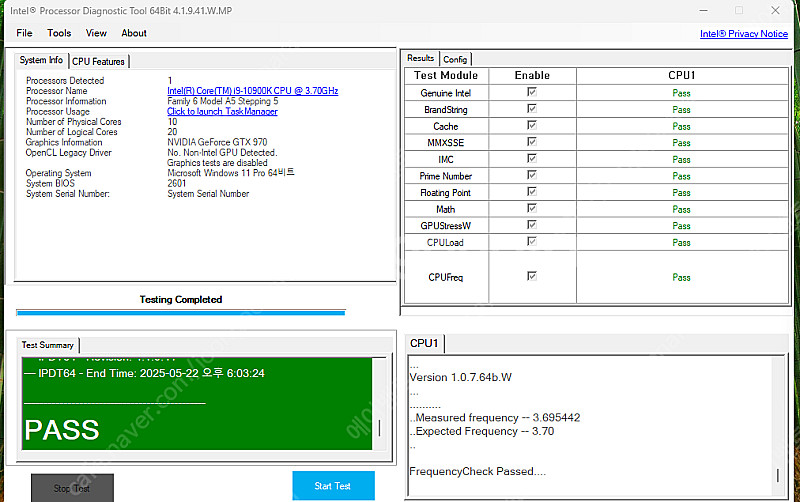Screen dimensions: 800x502
Task: Toggle the BrandString test checkbox
Action: coord(532,108)
